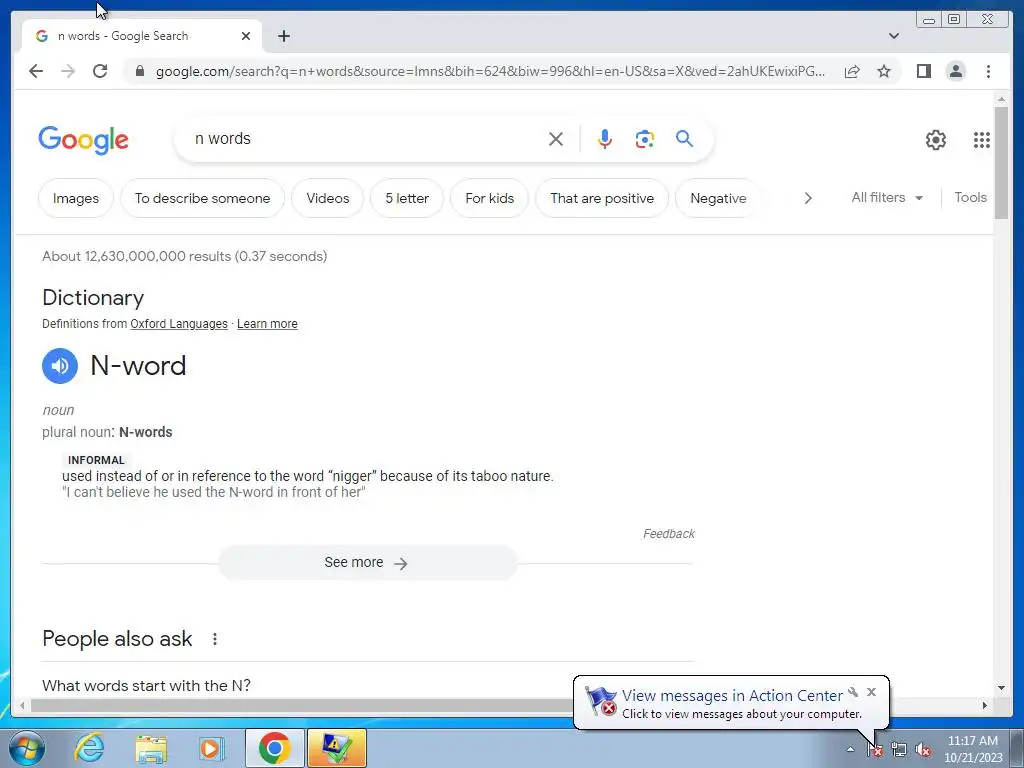The image size is (1024, 768).
Task: Open 'People also ask' three-dot options
Action: coord(214,639)
